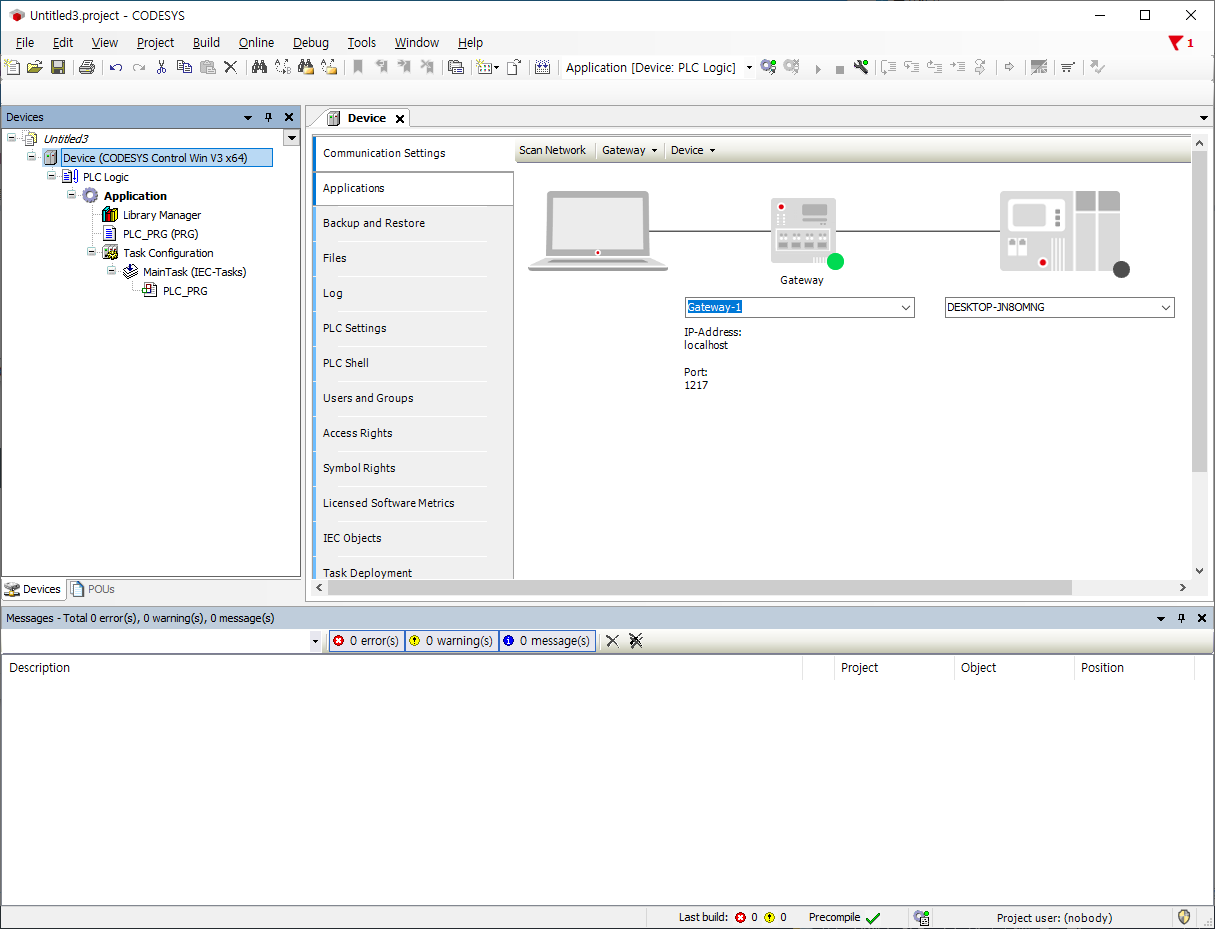Click the Copy toolbar icon
Viewport: 1215px width, 929px height.
184,67
